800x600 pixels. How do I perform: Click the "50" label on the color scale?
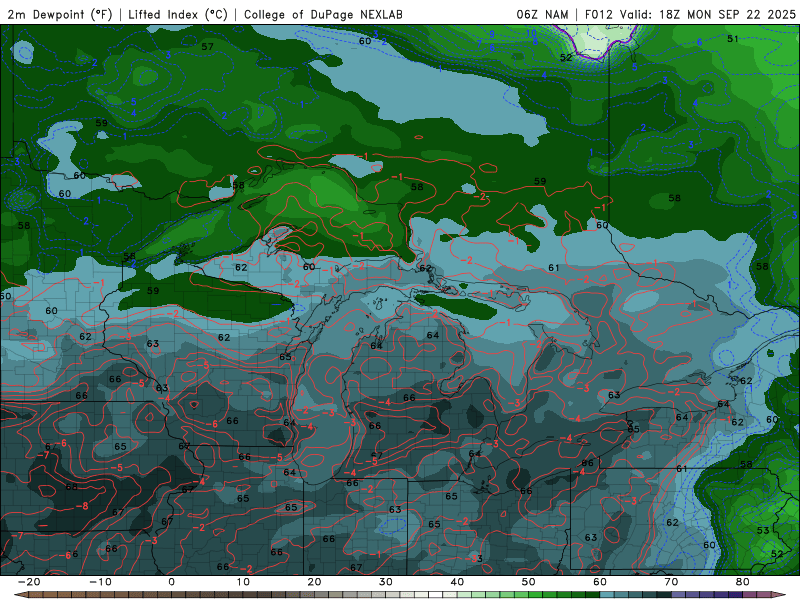[x=529, y=582]
